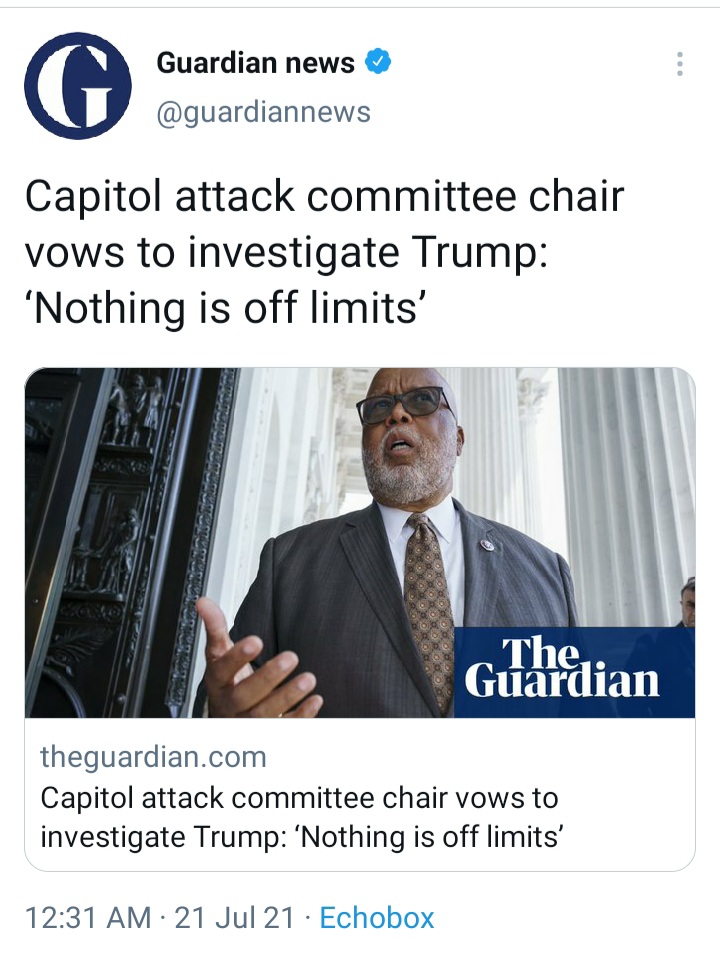Open the Echobox source link
Screen dimensions: 720x960
pyautogui.click(x=376, y=917)
